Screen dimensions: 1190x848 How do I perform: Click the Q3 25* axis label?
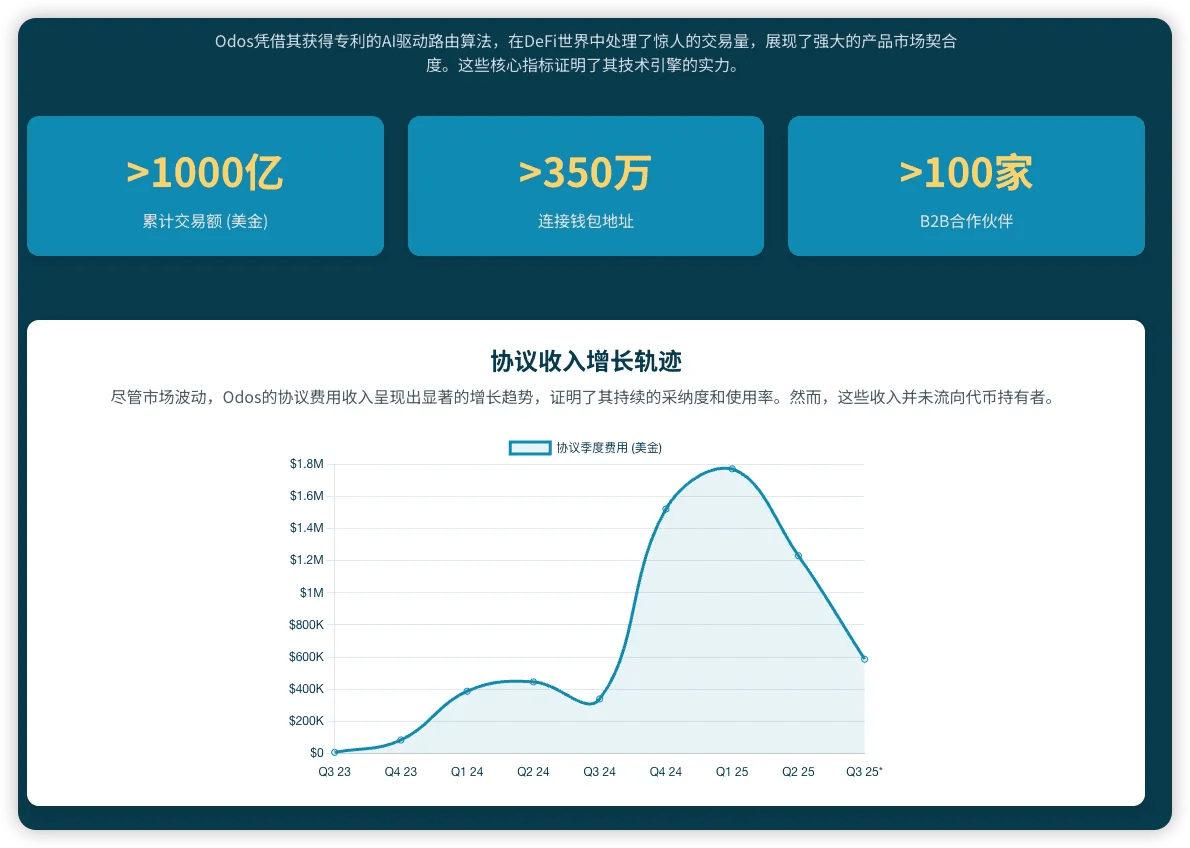point(864,771)
